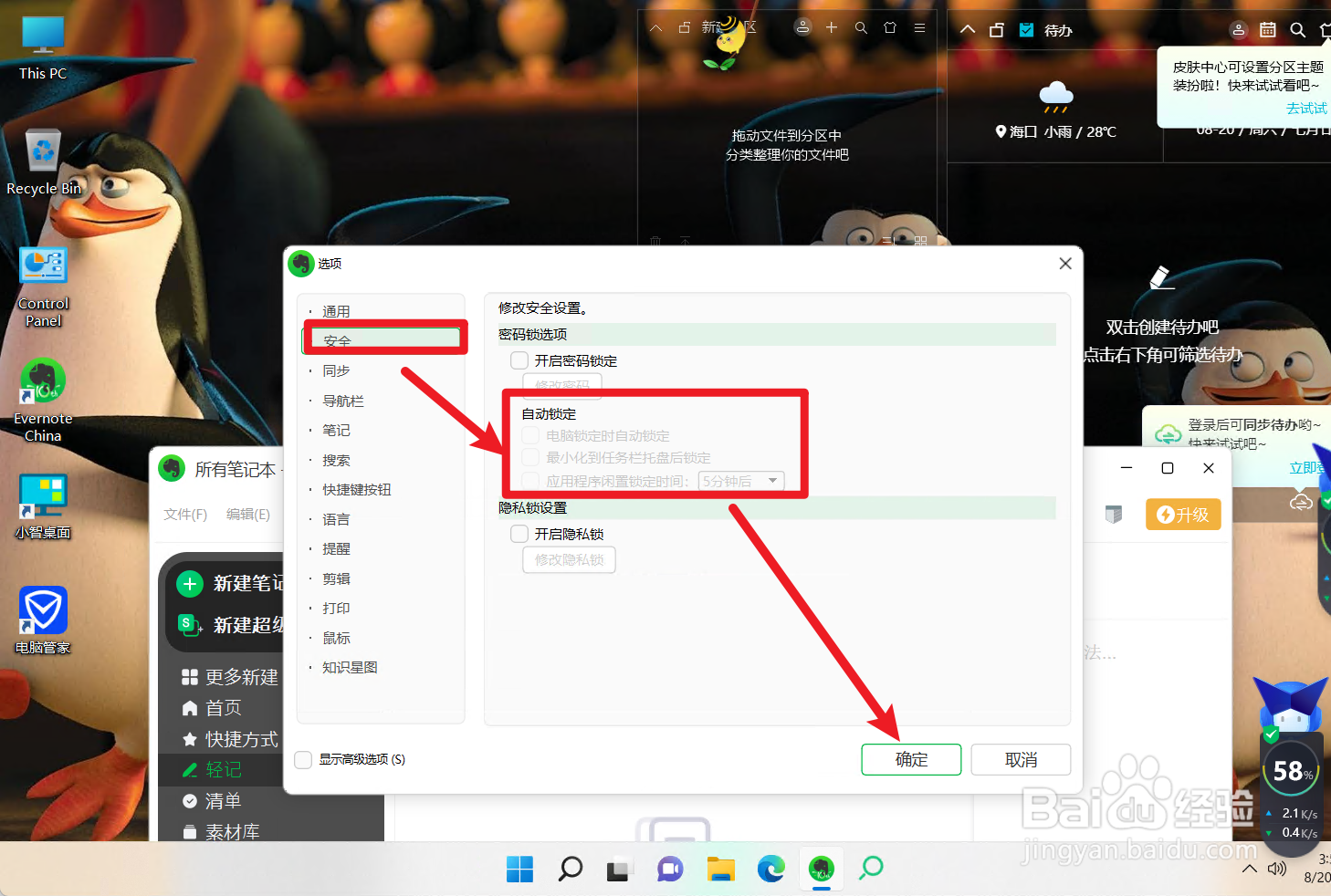Select 提醒 in the options category list
Viewport: 1331px width, 896px height.
[336, 548]
